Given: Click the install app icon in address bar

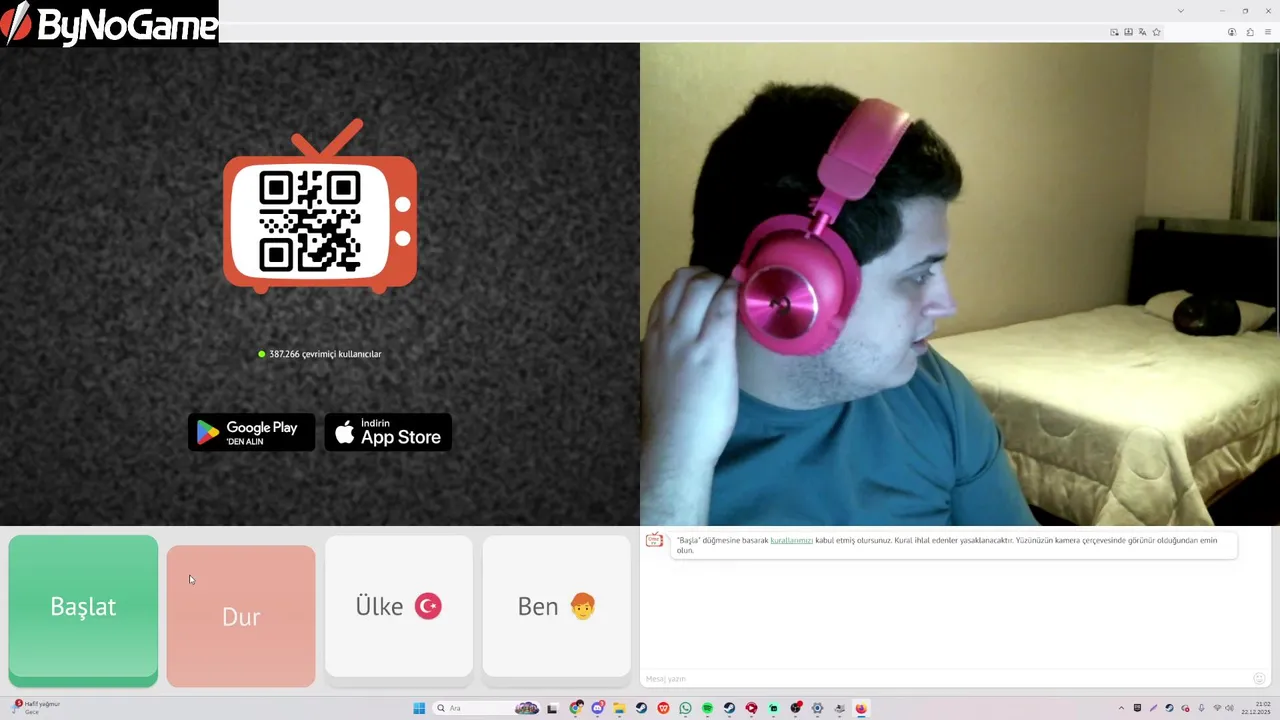Looking at the screenshot, I should click(1129, 32).
